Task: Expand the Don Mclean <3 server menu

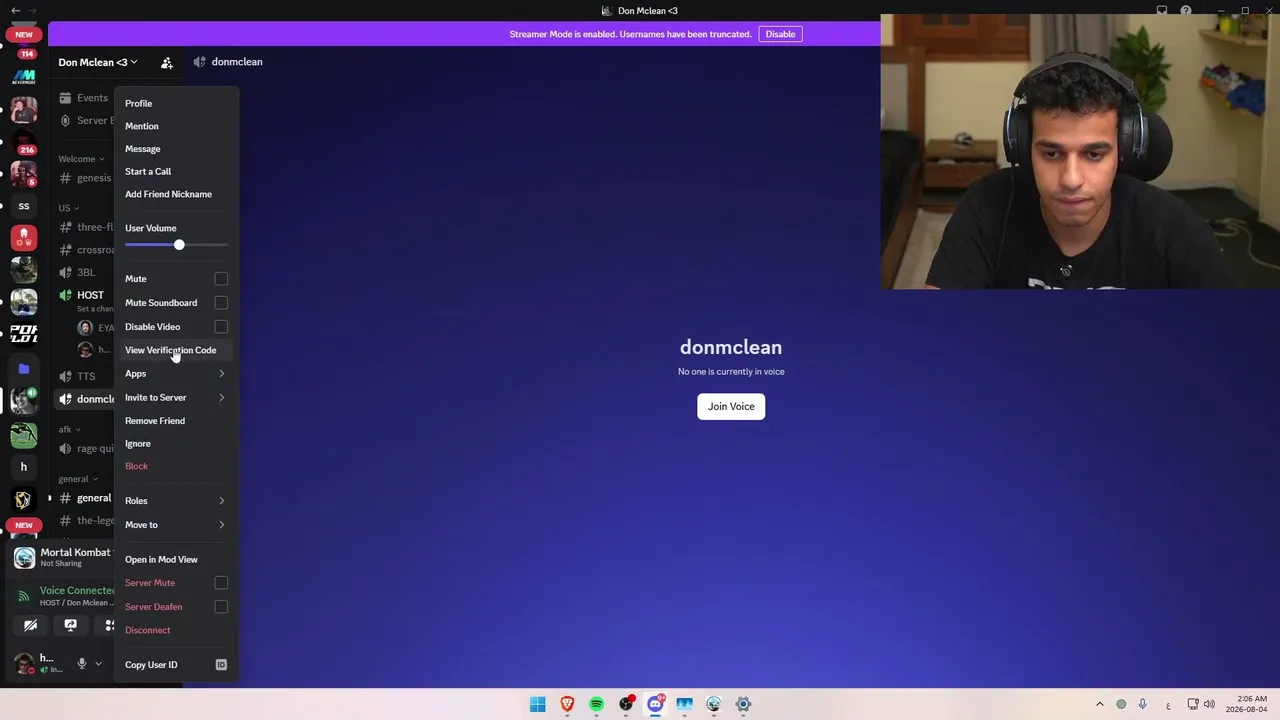Action: 98,62
